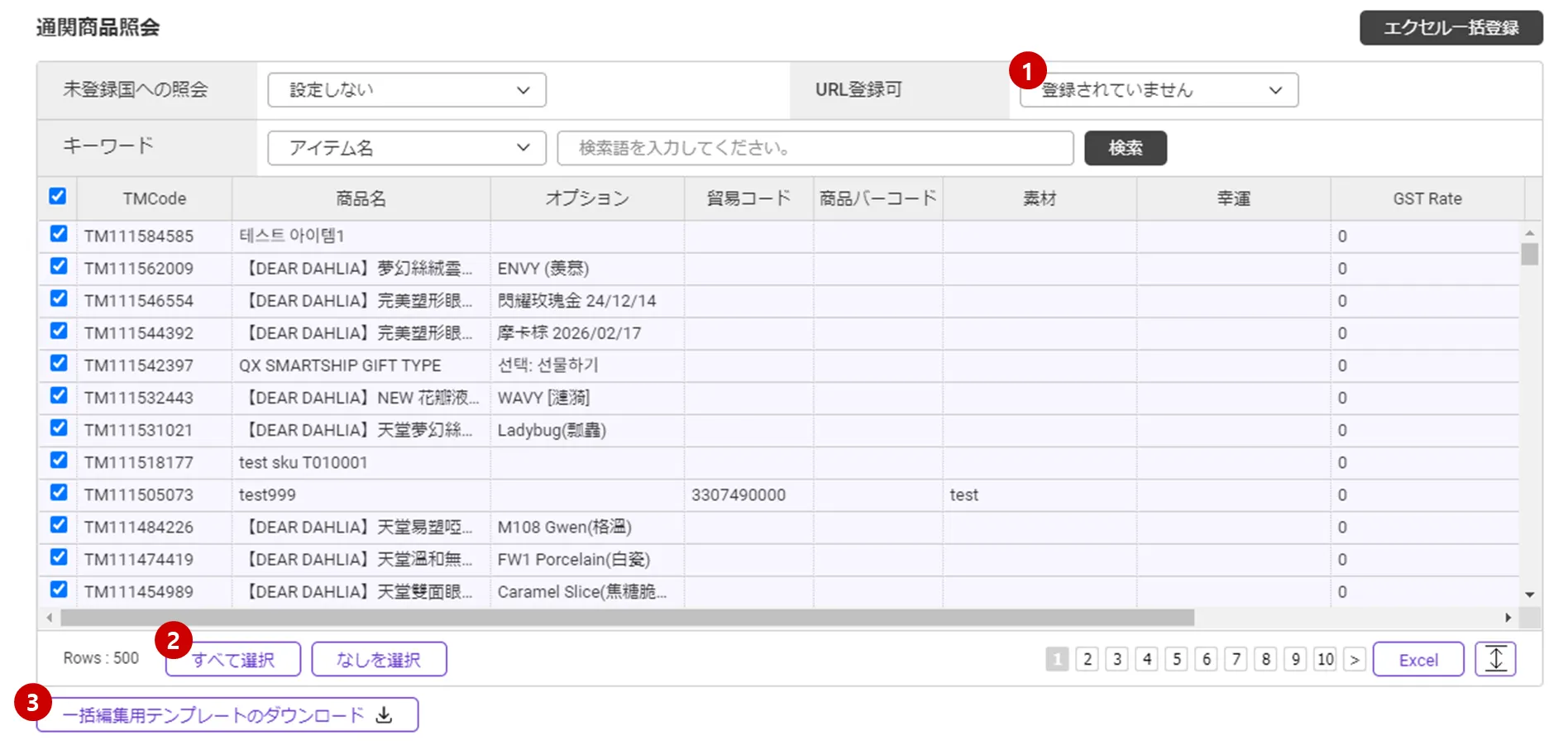Uncheck the TM111484226 row checkbox
The width and height of the screenshot is (1568, 745).
point(58,524)
